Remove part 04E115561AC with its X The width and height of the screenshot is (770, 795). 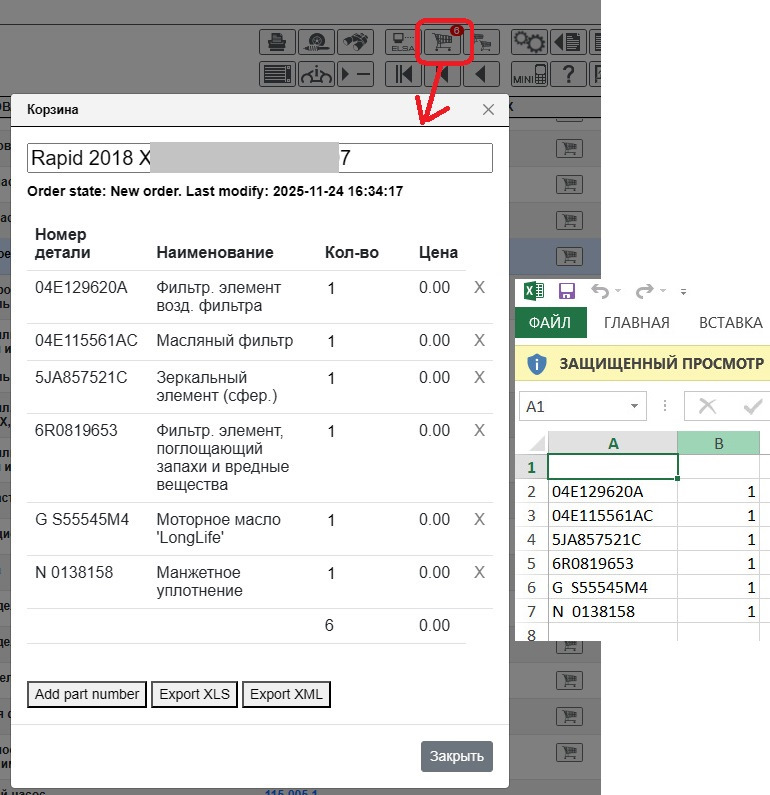(480, 340)
